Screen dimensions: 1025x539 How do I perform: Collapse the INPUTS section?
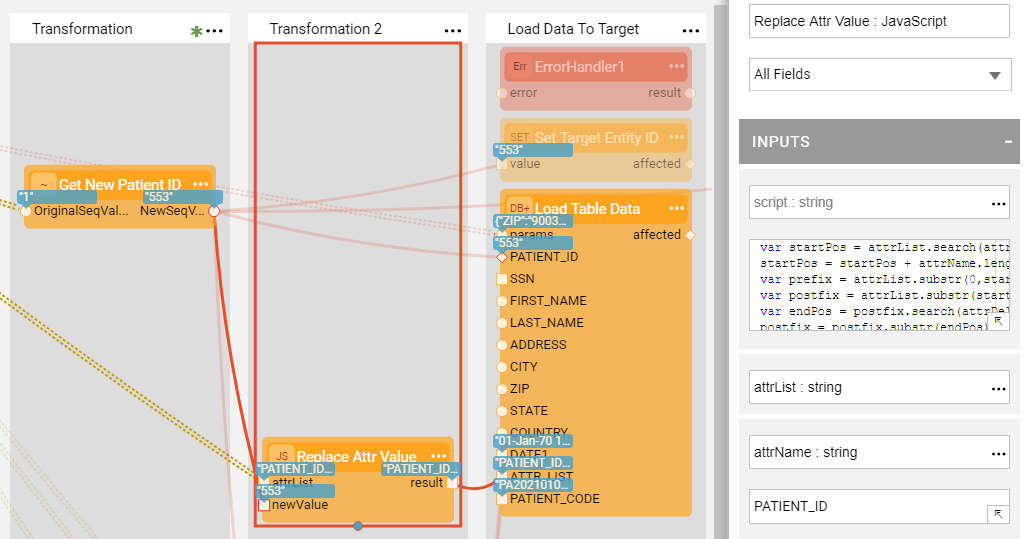tap(1008, 142)
